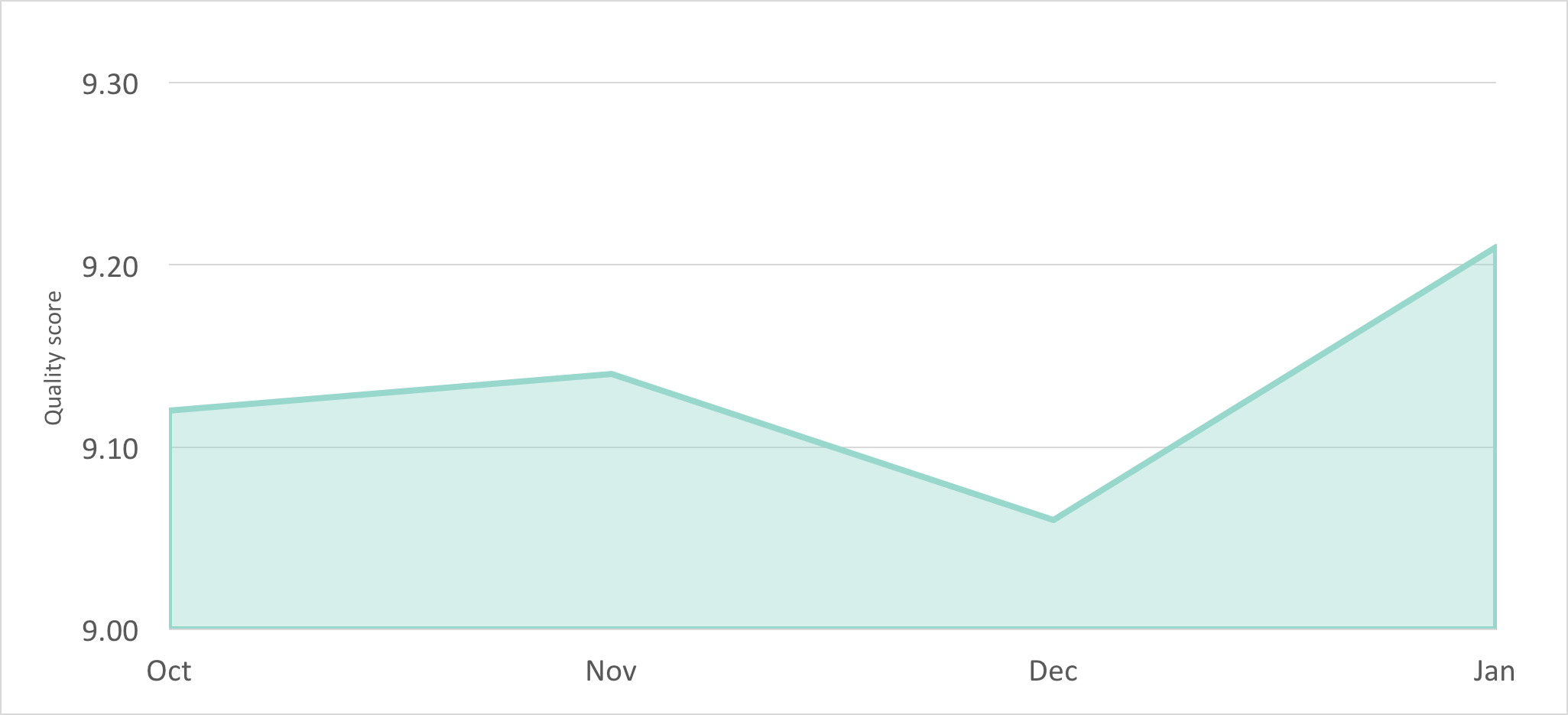1568x715 pixels.
Task: Click the Dec x-axis label
Action: click(x=1053, y=671)
